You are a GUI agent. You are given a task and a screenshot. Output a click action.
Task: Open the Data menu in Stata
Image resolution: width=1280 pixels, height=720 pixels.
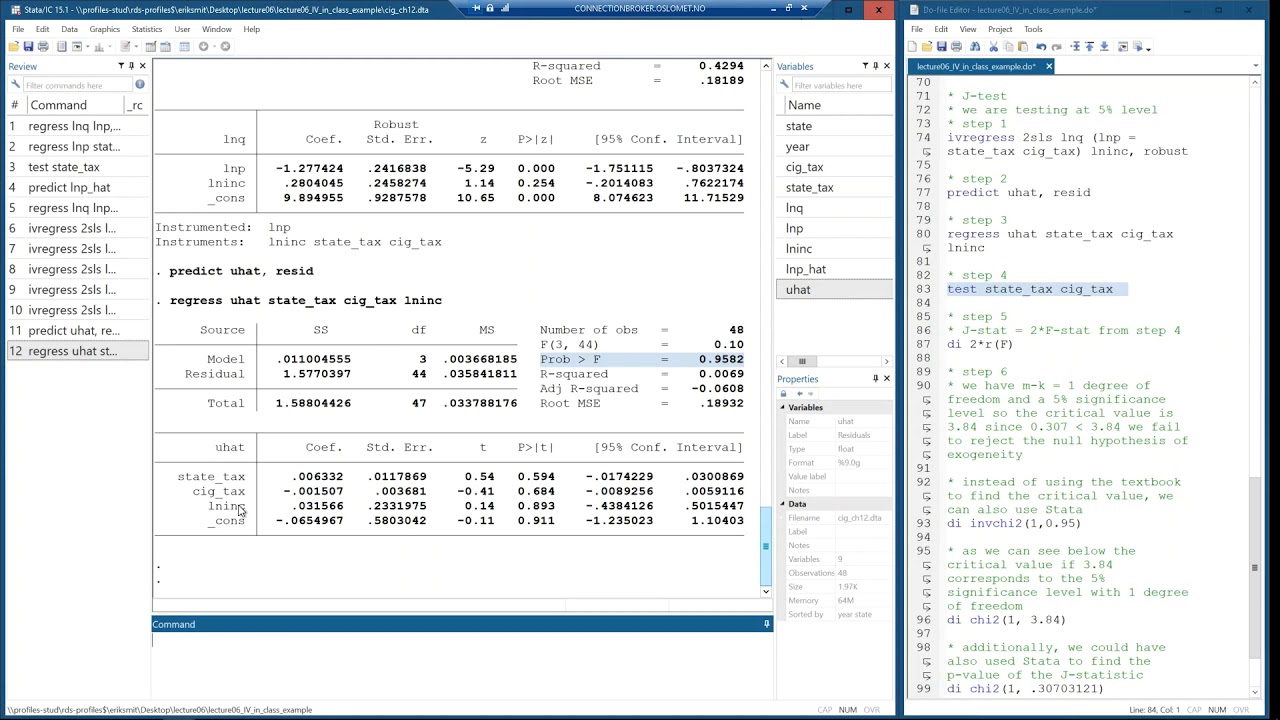(x=69, y=29)
